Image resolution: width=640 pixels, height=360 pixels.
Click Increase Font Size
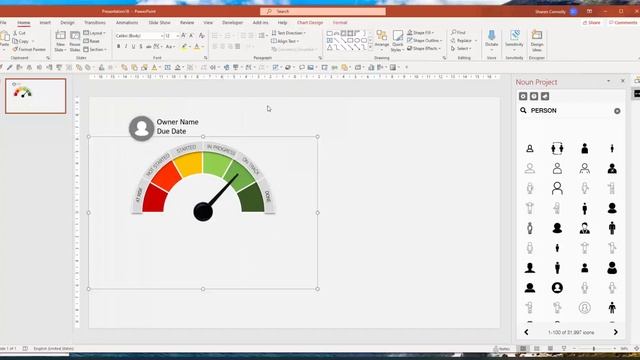point(184,36)
